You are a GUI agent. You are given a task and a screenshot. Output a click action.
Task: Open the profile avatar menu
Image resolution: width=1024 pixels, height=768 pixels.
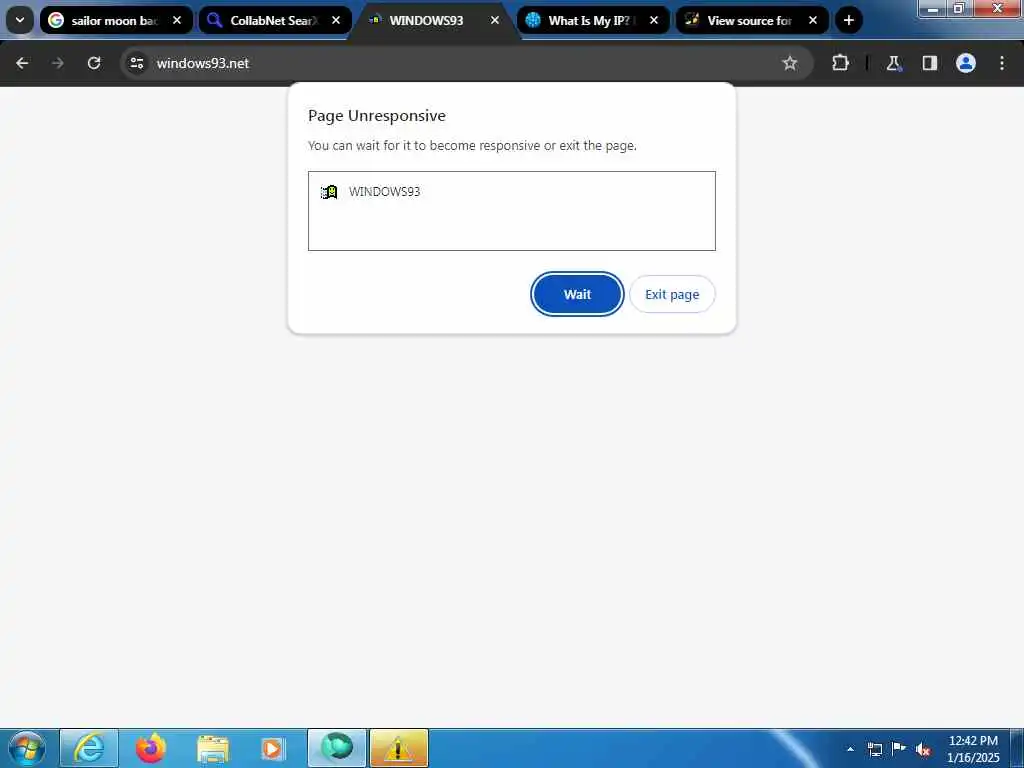point(966,63)
